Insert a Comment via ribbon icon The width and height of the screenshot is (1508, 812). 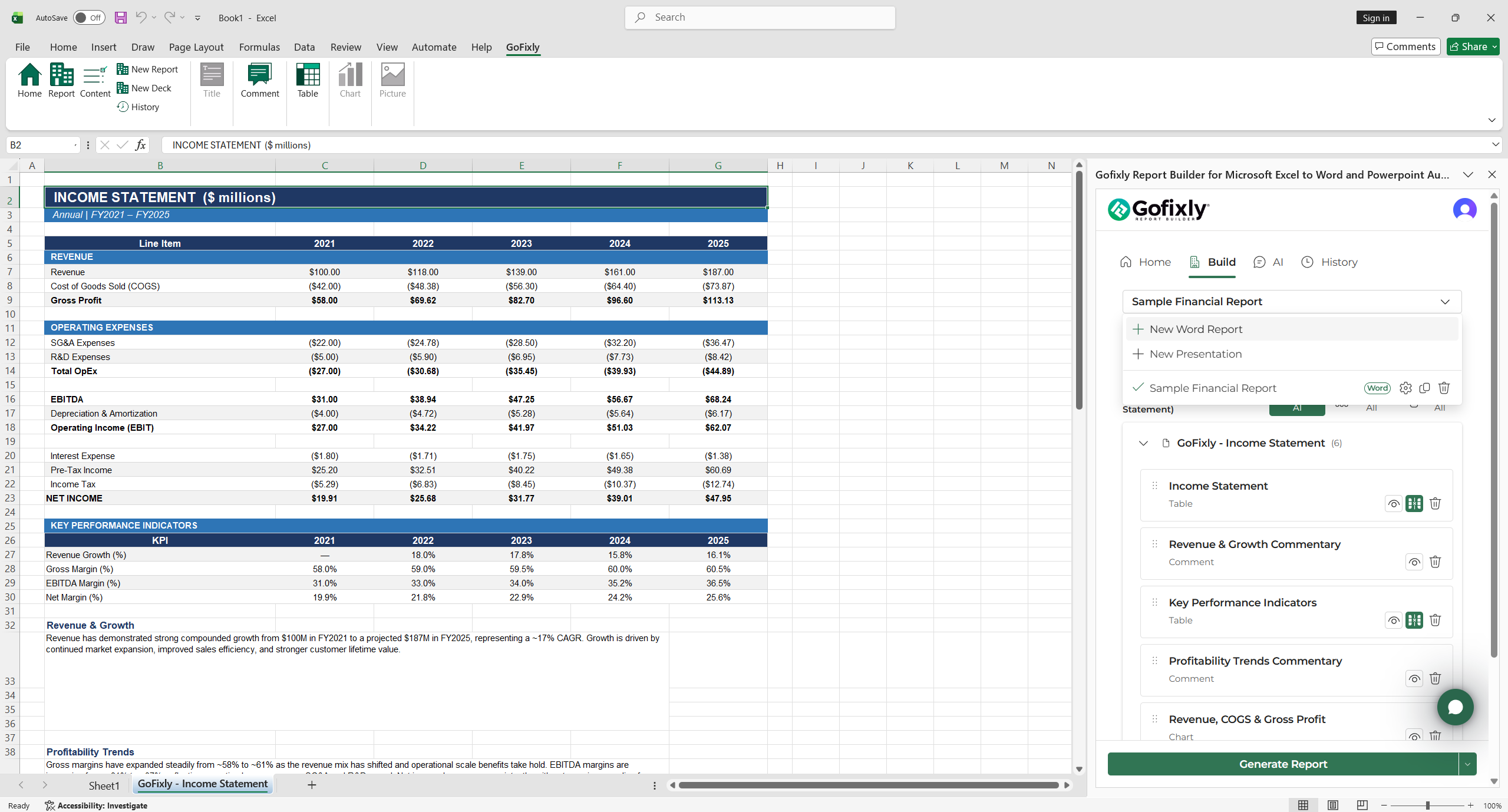(260, 80)
